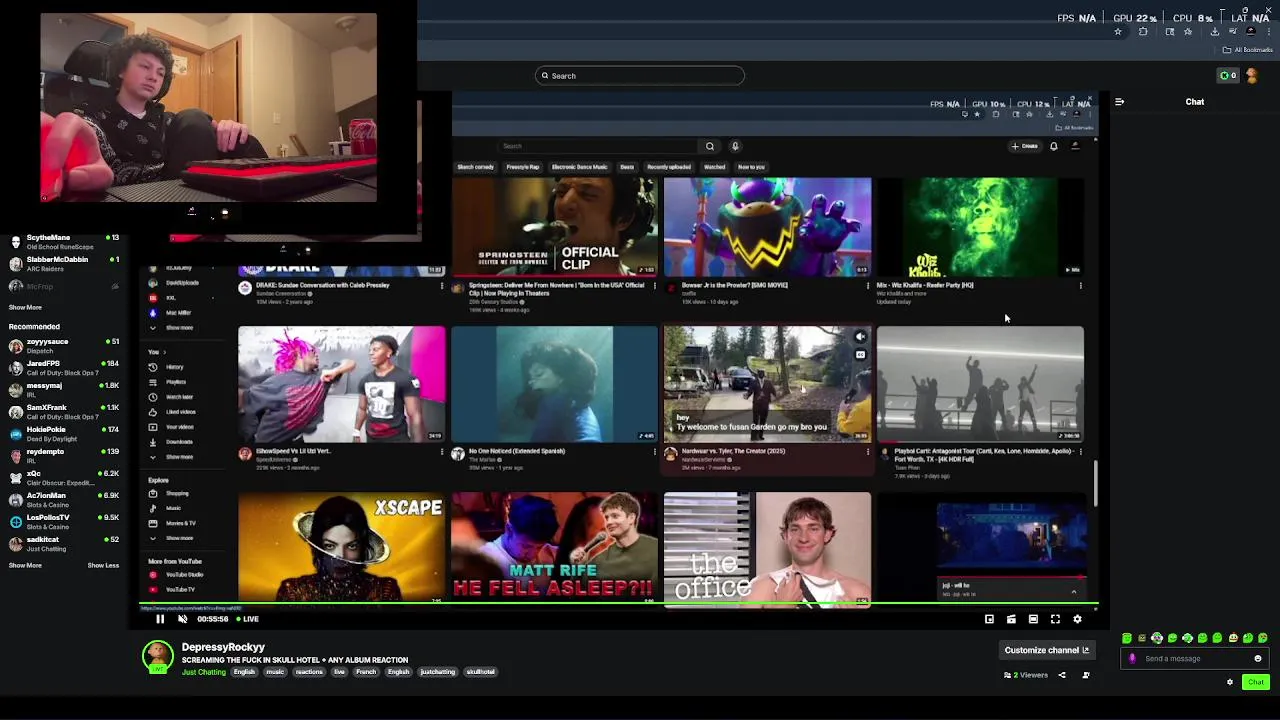Expand followed channels with first Show More
This screenshot has width=1280, height=720.
(x=25, y=307)
